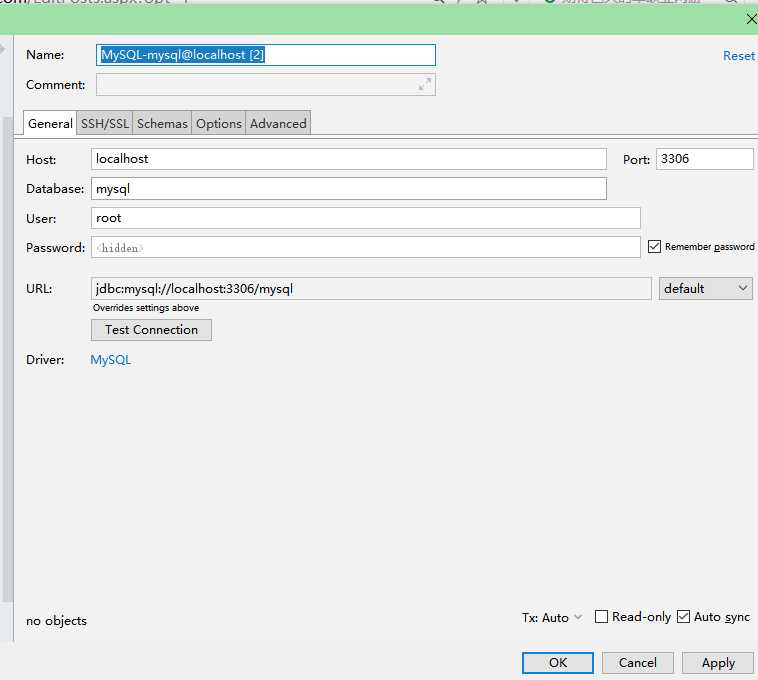758x680 pixels.
Task: Click the Port field showing 3306
Action: coord(704,159)
